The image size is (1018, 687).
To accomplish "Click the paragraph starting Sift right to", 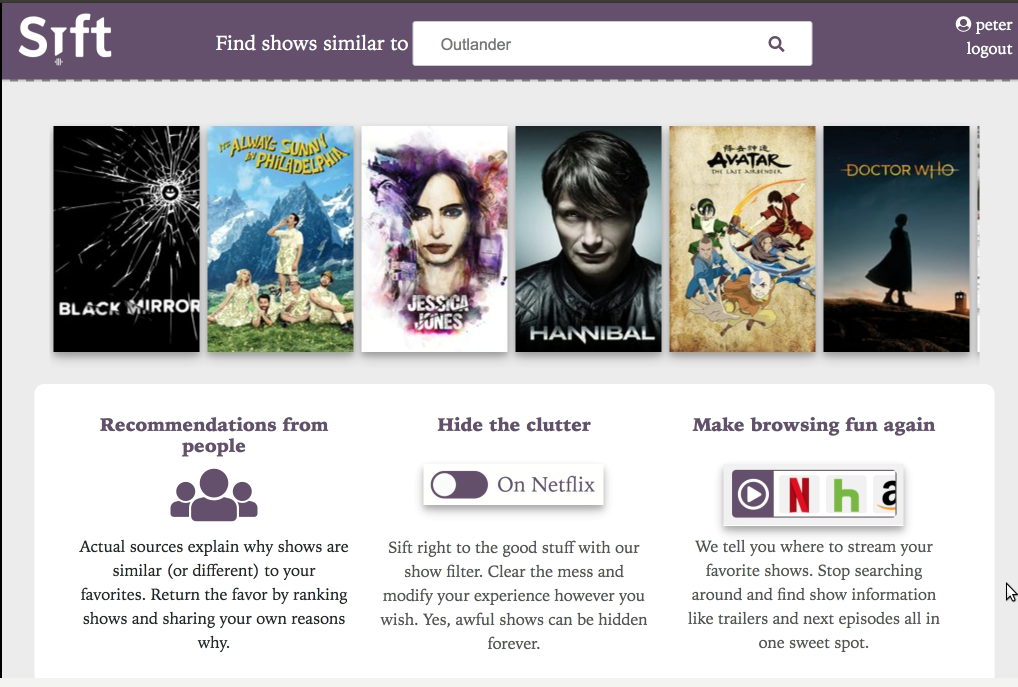I will click(514, 595).
